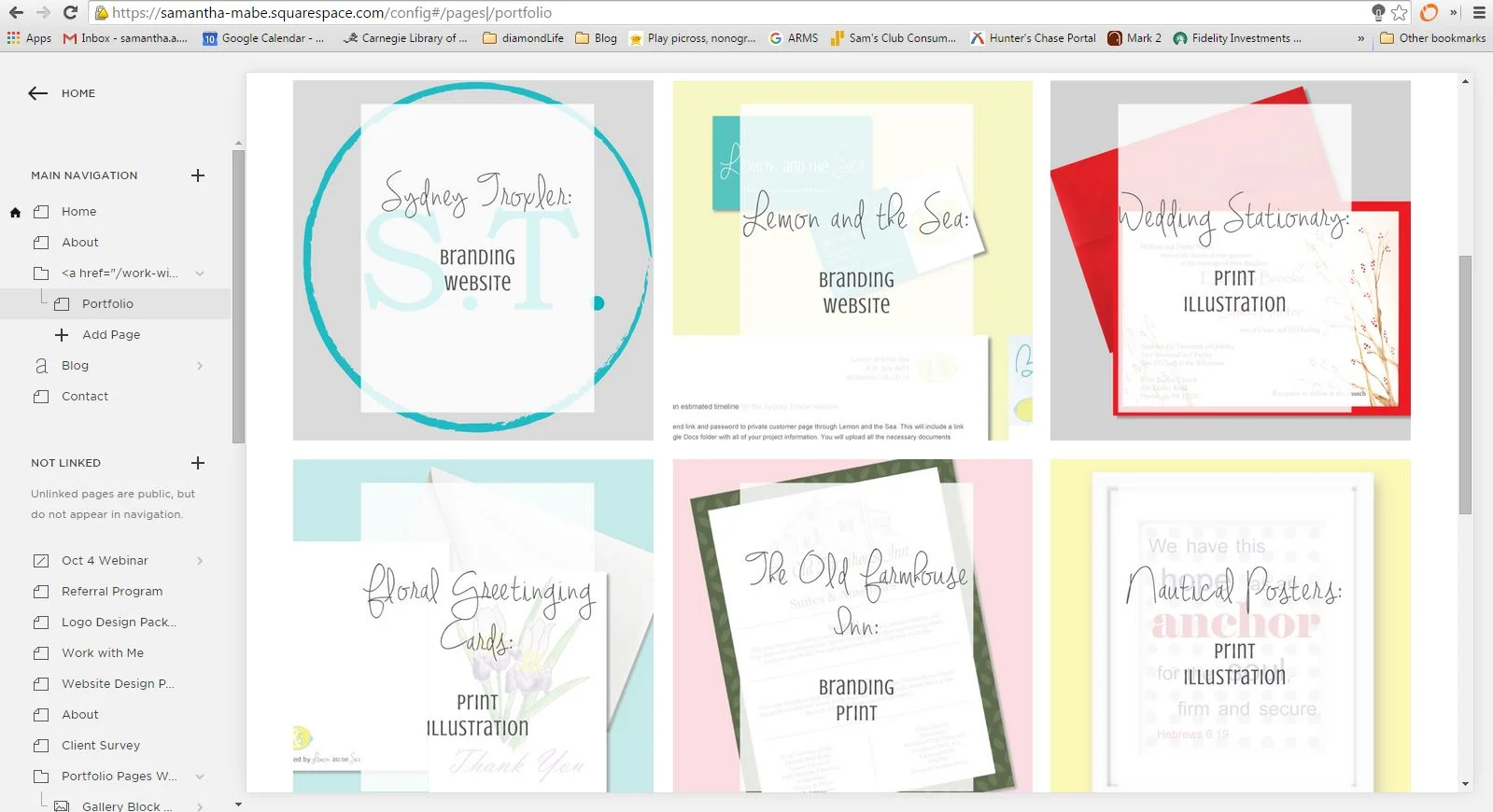Image resolution: width=1493 pixels, height=812 pixels.
Task: Open the Floral Greeting Cards thumbnail
Action: click(x=473, y=626)
